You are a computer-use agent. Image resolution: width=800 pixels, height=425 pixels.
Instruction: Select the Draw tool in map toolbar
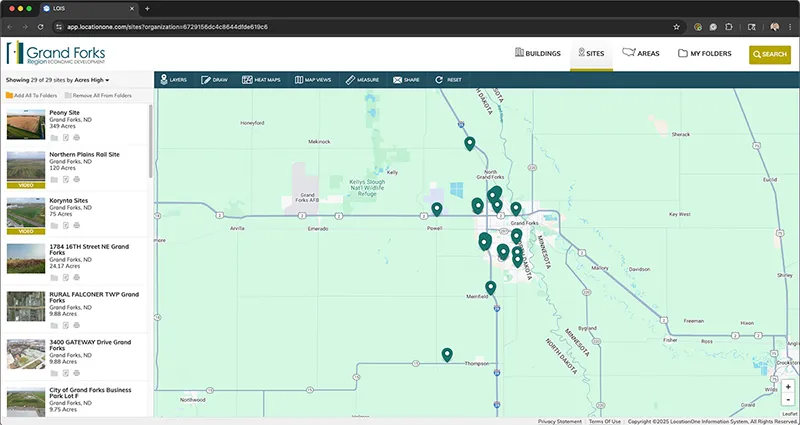click(214, 79)
